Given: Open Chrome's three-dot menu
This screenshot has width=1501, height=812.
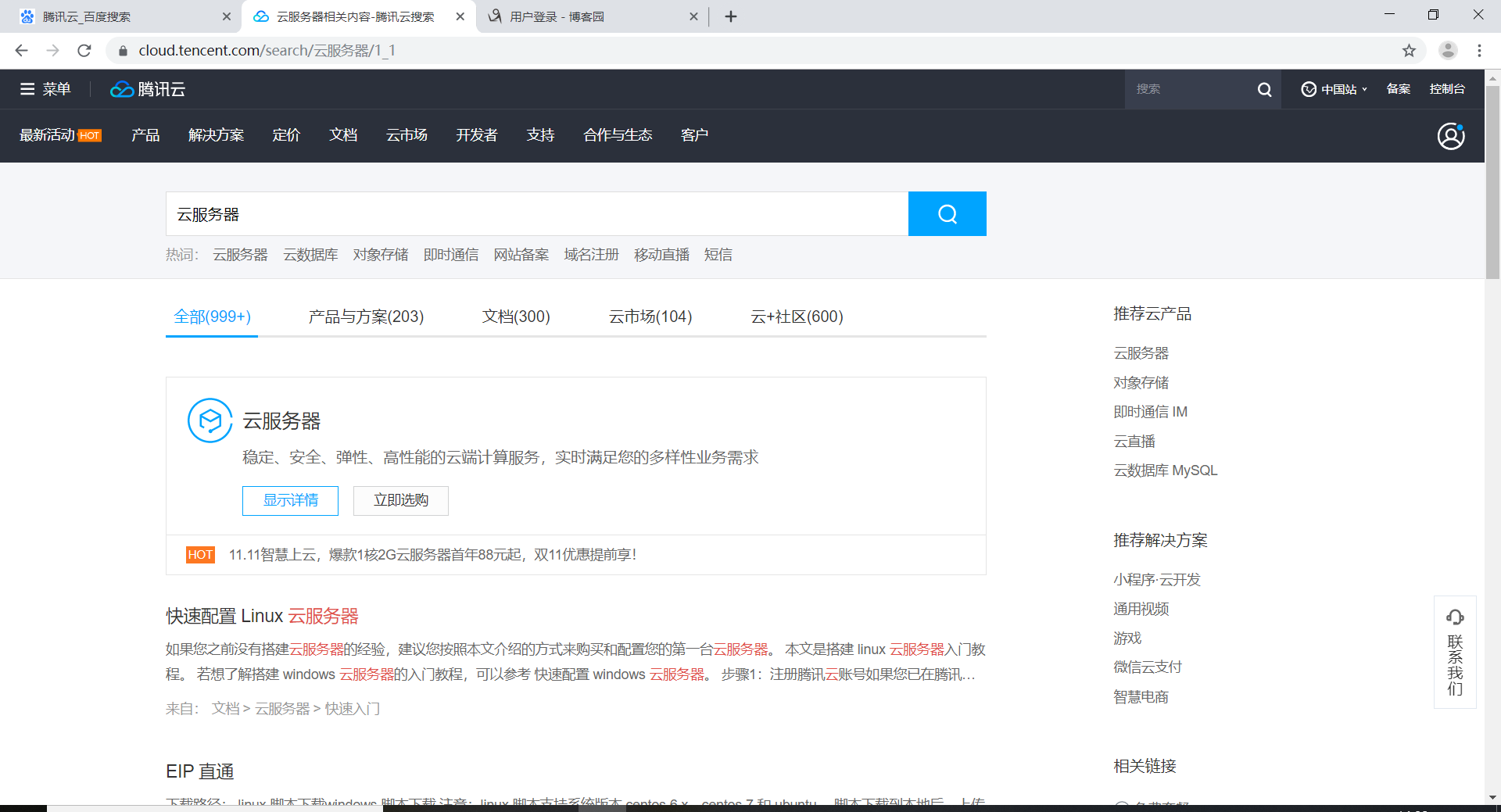Looking at the screenshot, I should tap(1479, 50).
